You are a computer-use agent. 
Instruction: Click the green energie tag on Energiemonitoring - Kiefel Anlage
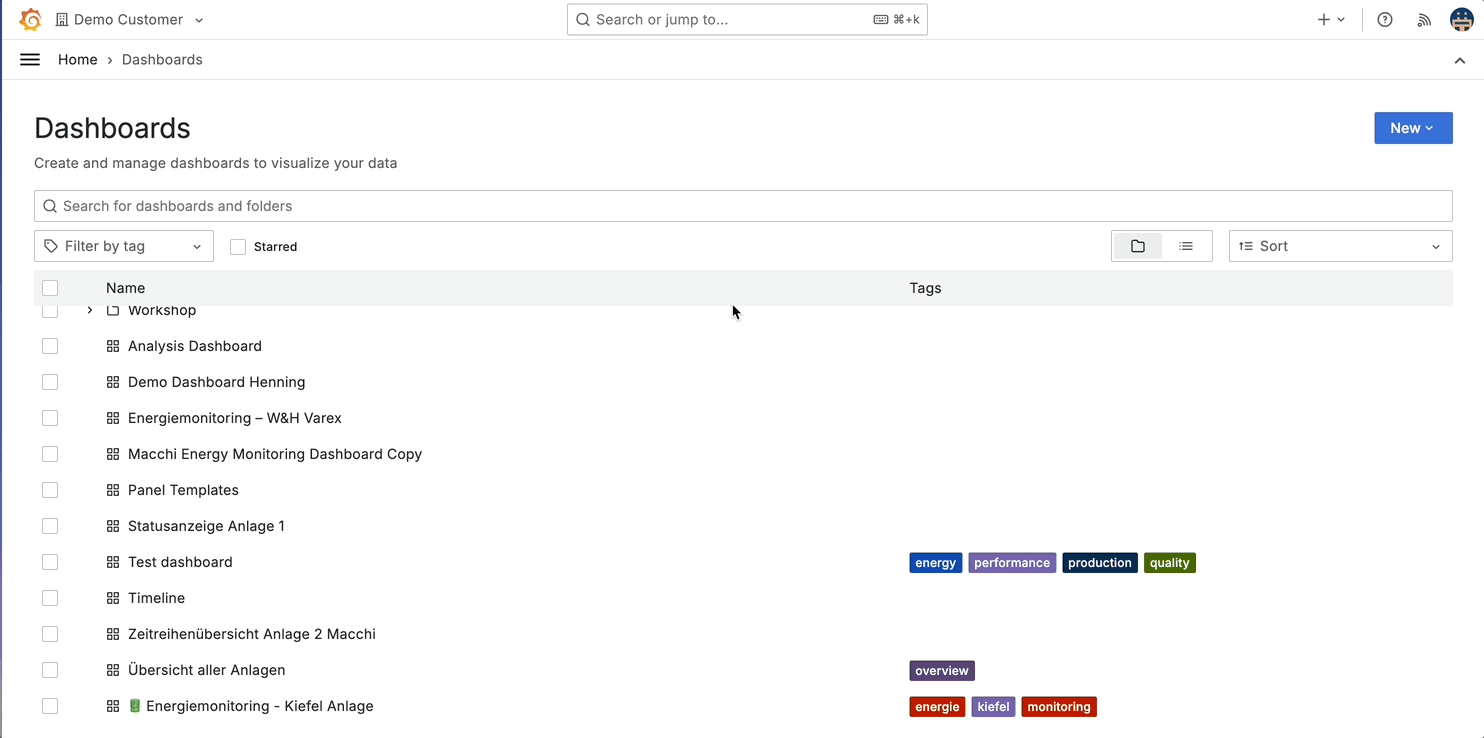[937, 706]
